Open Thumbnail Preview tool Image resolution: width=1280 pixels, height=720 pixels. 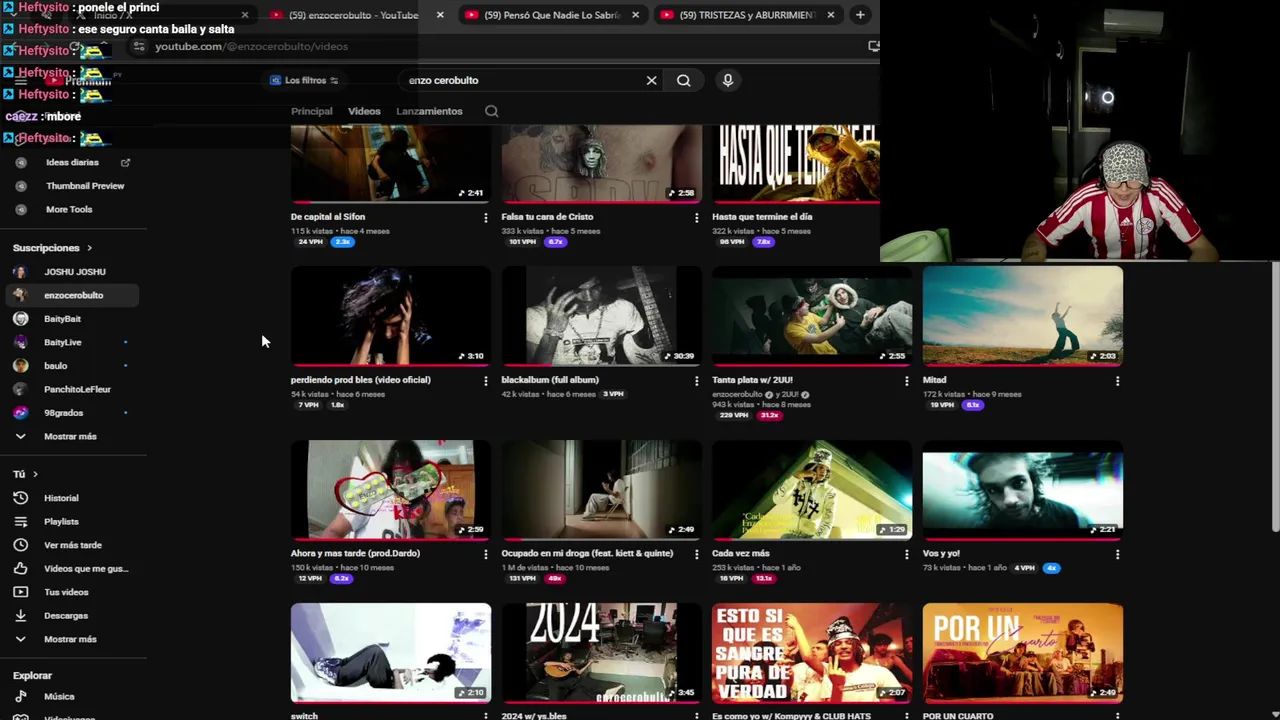(85, 186)
